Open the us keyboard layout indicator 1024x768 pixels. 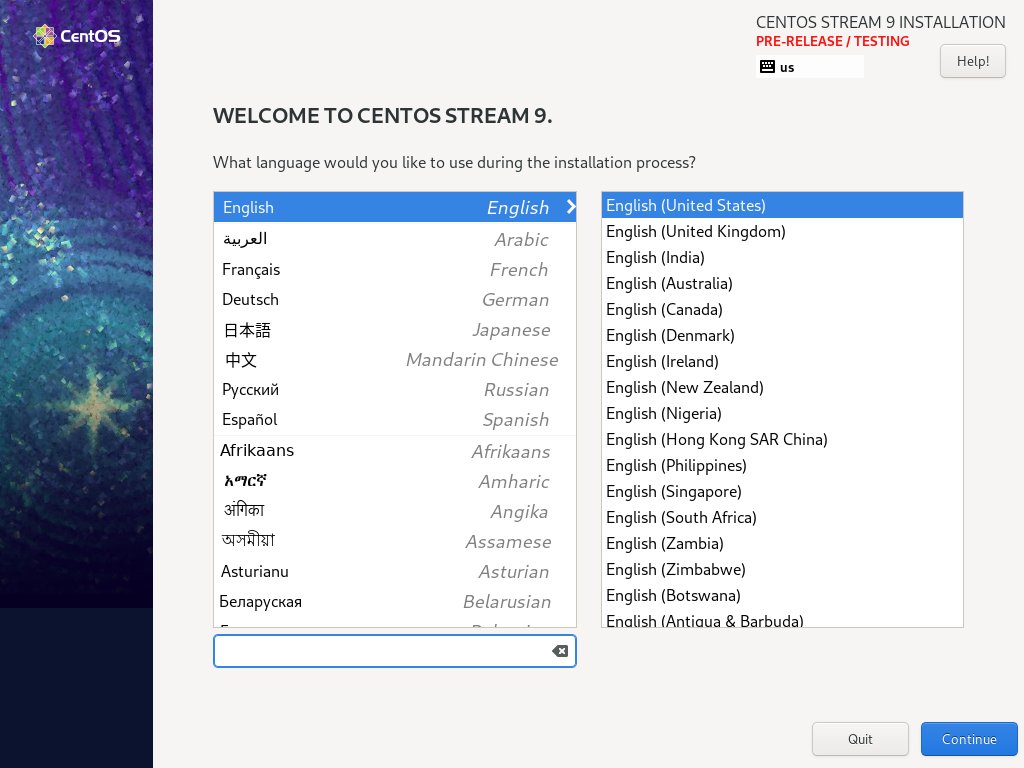pos(810,67)
